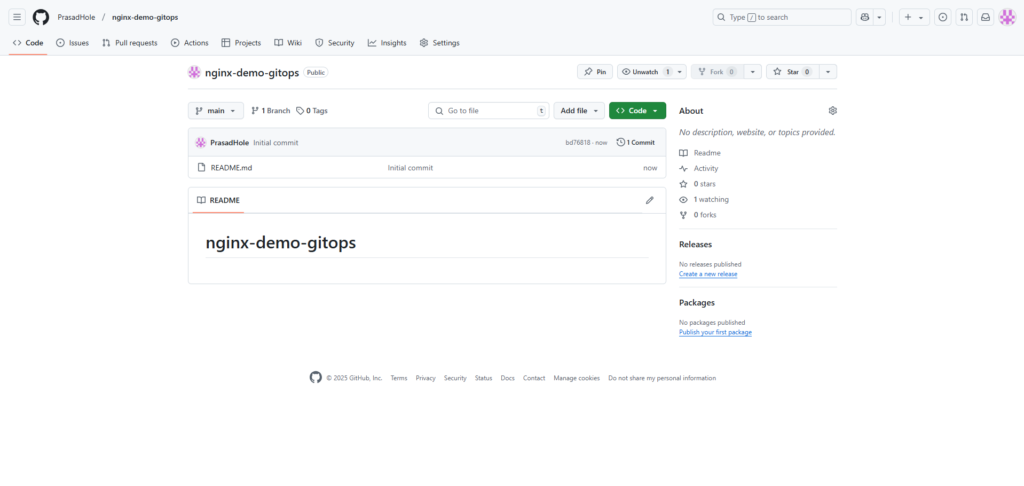
Task: Open the Unwatch notifications dropdown arrow
Action: point(680,72)
